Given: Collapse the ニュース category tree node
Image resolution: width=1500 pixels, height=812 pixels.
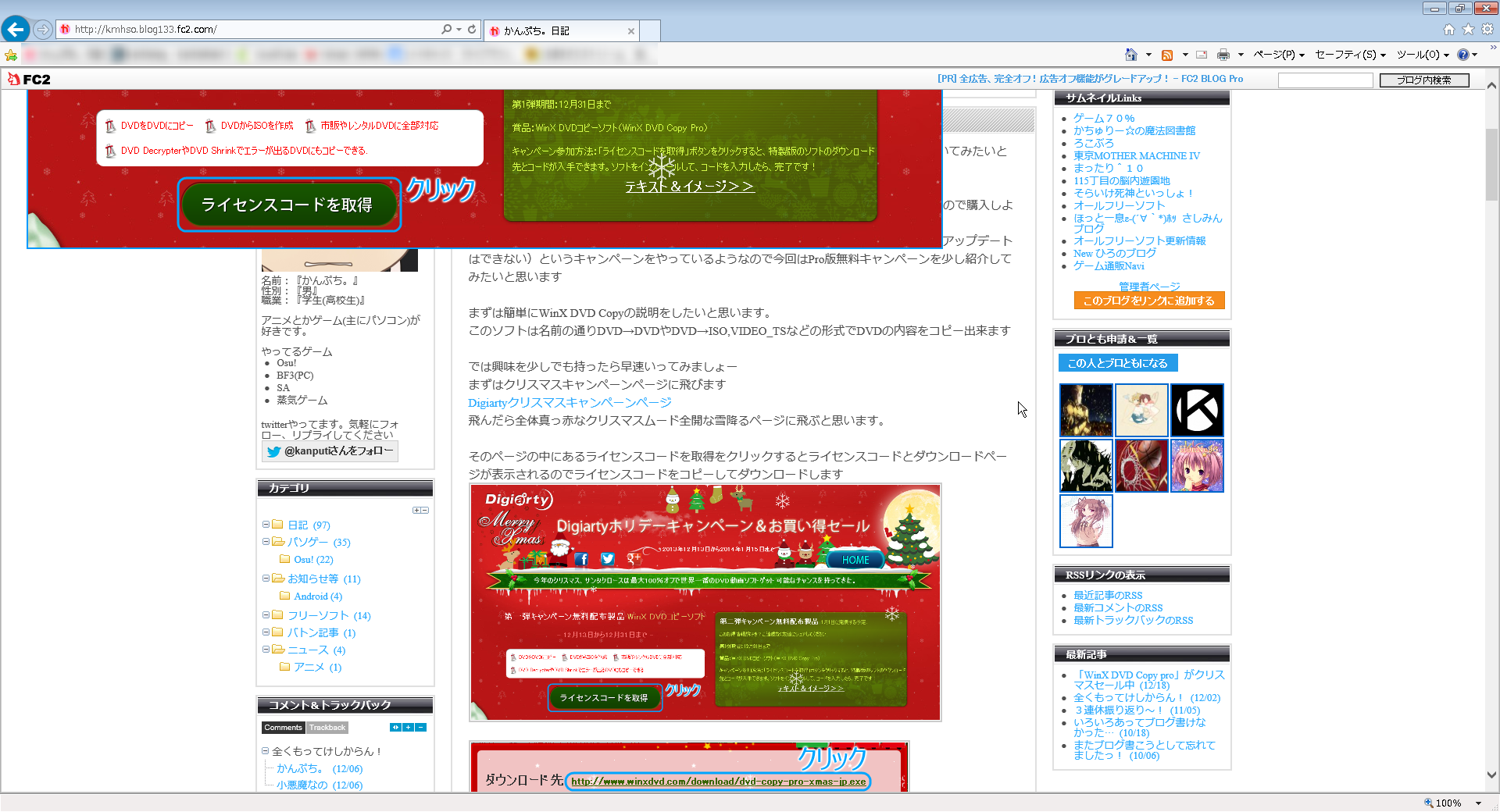Looking at the screenshot, I should click(x=266, y=649).
